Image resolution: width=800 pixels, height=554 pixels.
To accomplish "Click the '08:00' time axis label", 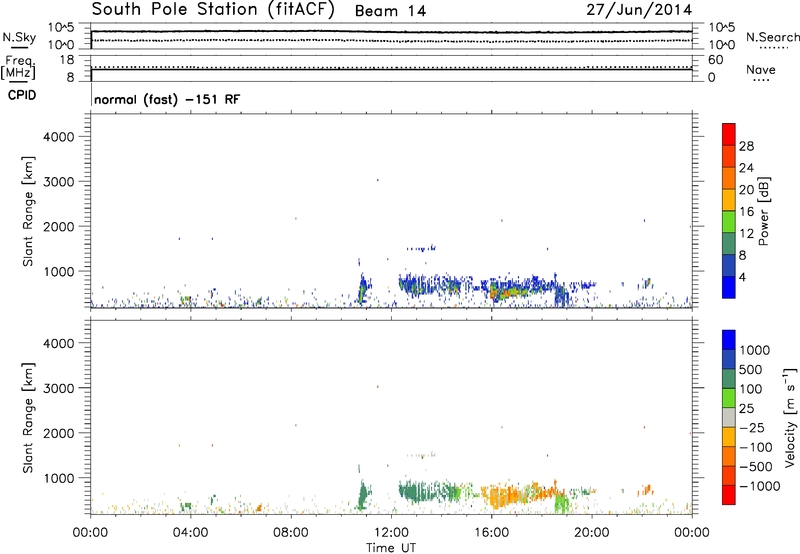I will [x=291, y=533].
